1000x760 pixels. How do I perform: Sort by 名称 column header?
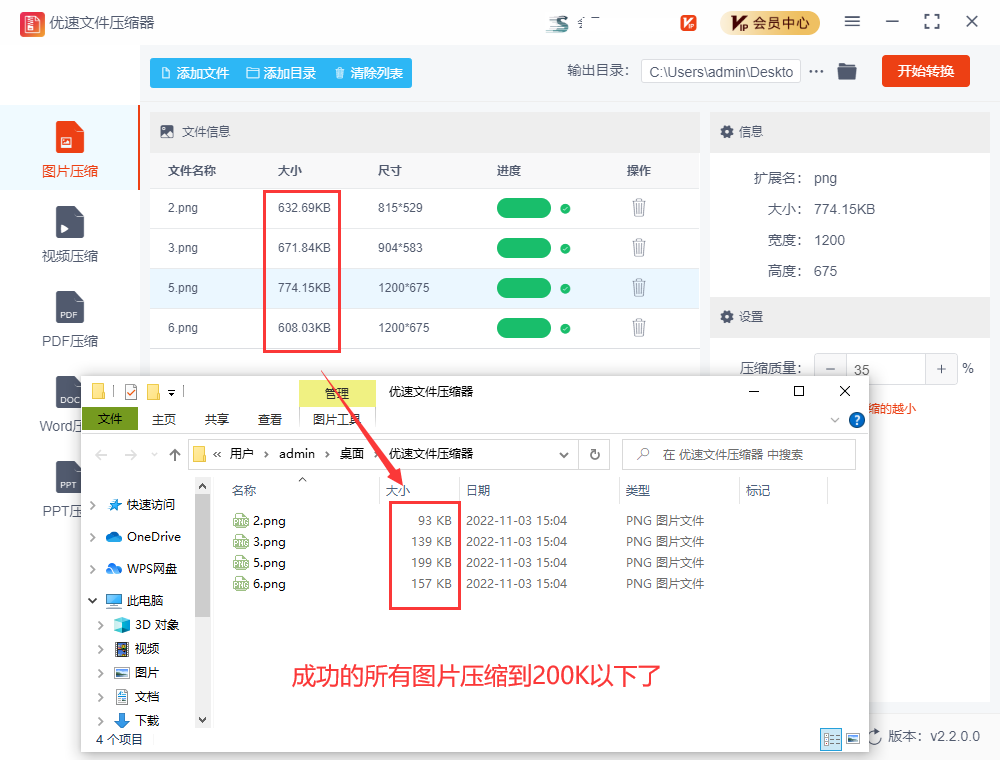point(244,490)
